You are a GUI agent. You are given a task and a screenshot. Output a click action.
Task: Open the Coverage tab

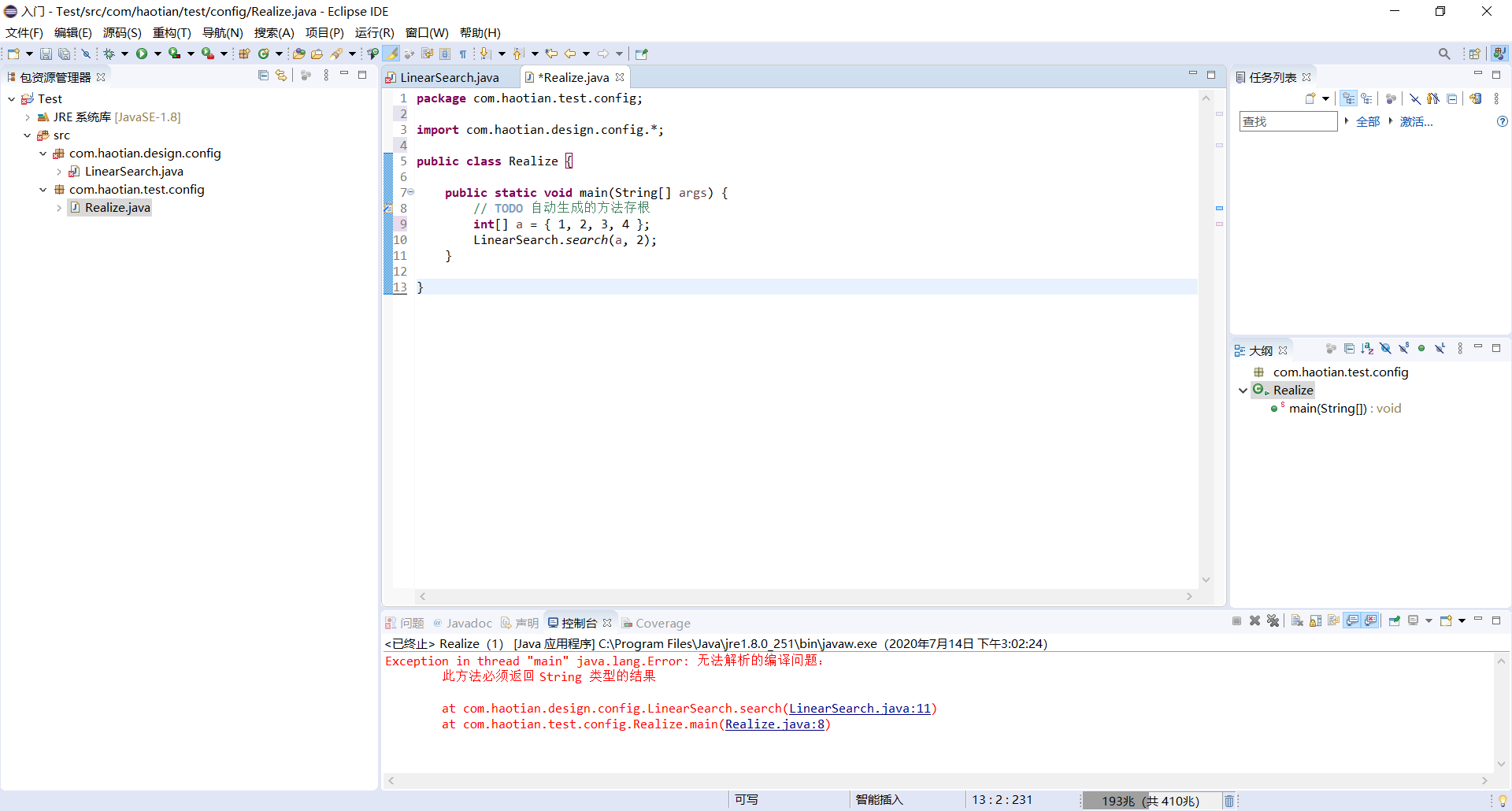tap(656, 623)
